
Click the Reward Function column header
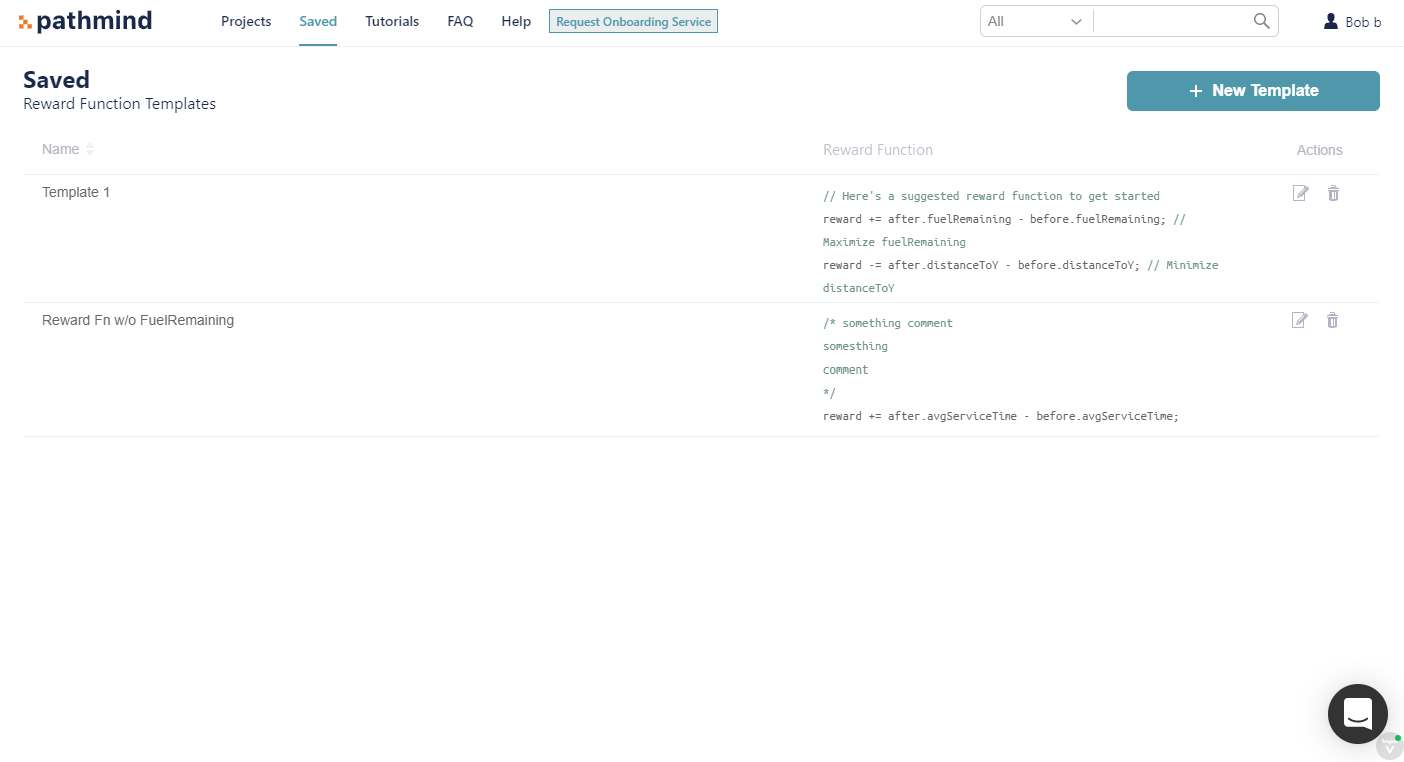878,150
